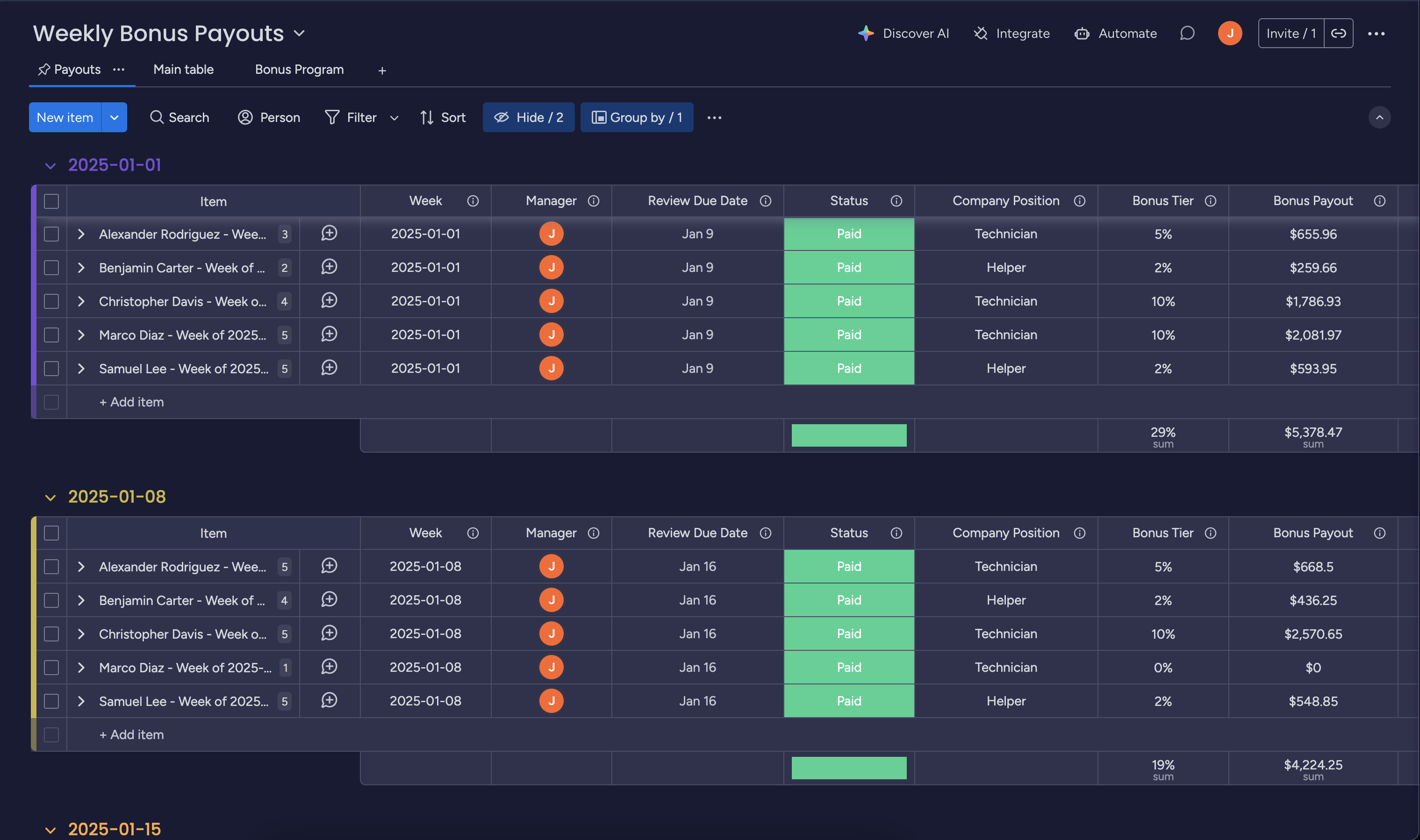The width and height of the screenshot is (1420, 840).
Task: Click the orange J user avatar in header
Action: point(1230,33)
